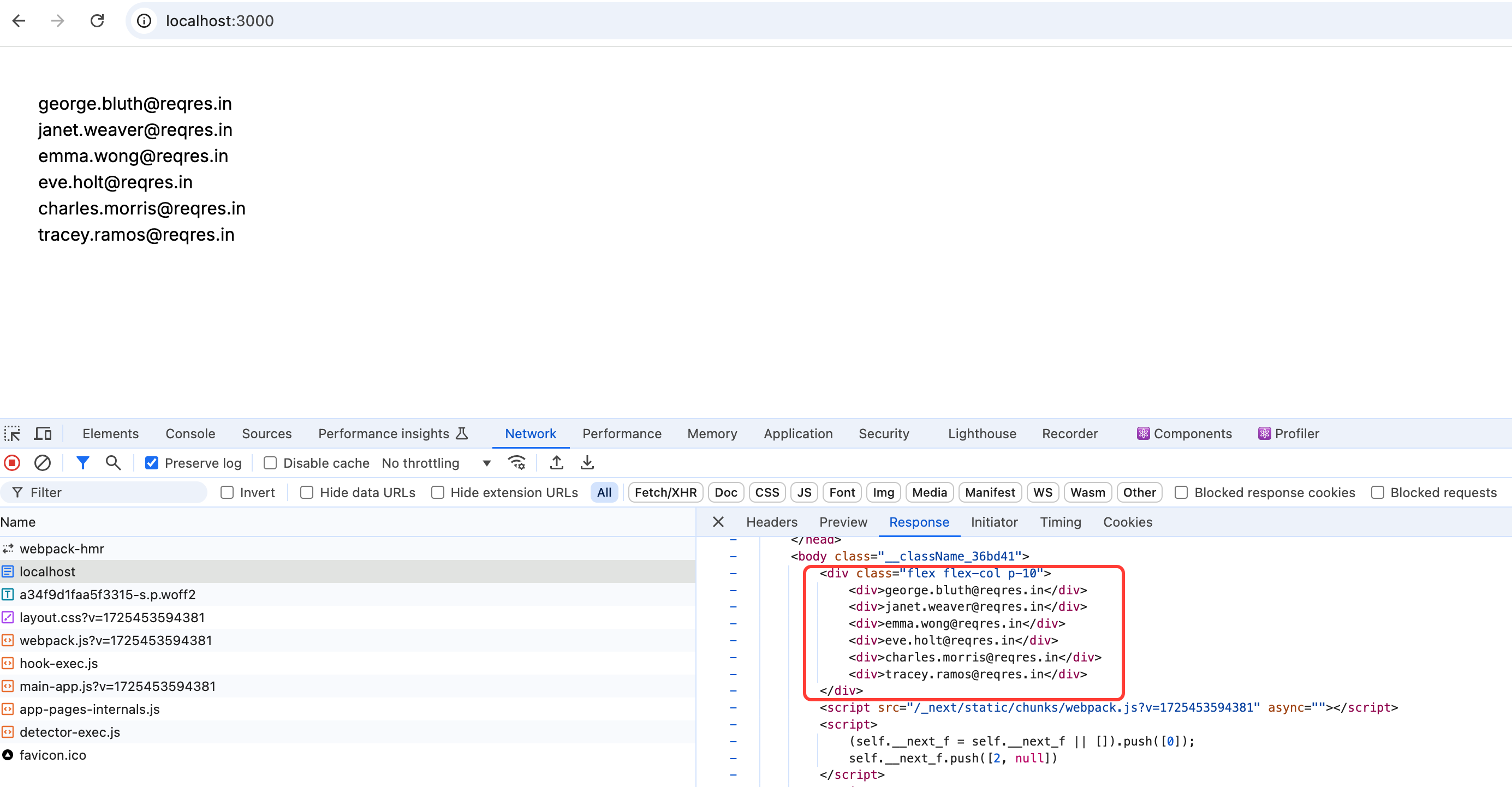Click the import HAR upload icon
The image size is (1512, 787).
[x=556, y=463]
